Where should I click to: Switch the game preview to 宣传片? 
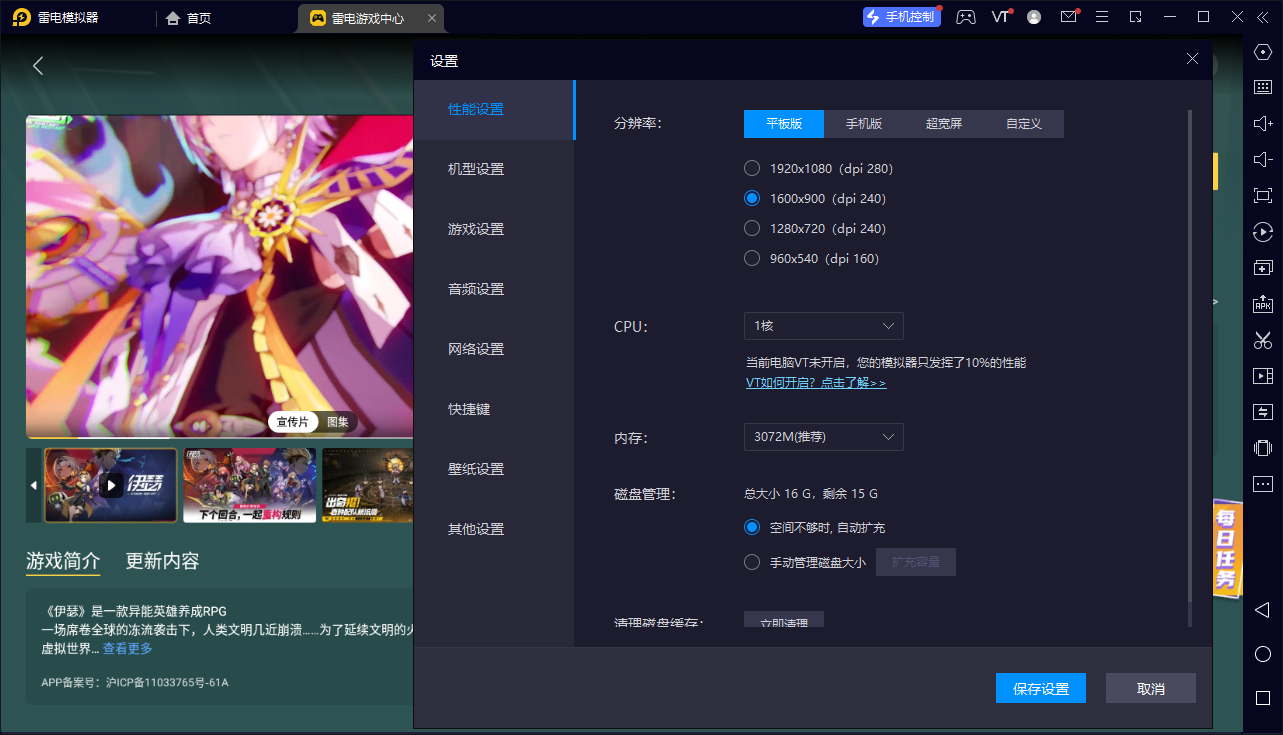(x=293, y=422)
